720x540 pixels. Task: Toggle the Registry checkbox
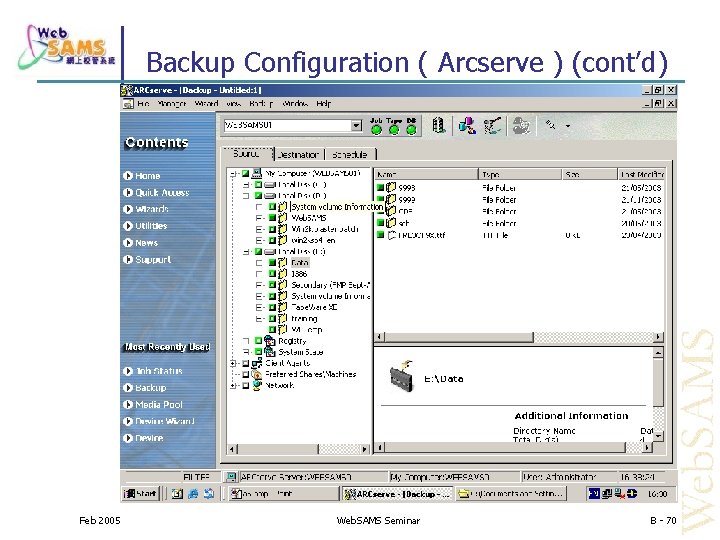point(259,341)
